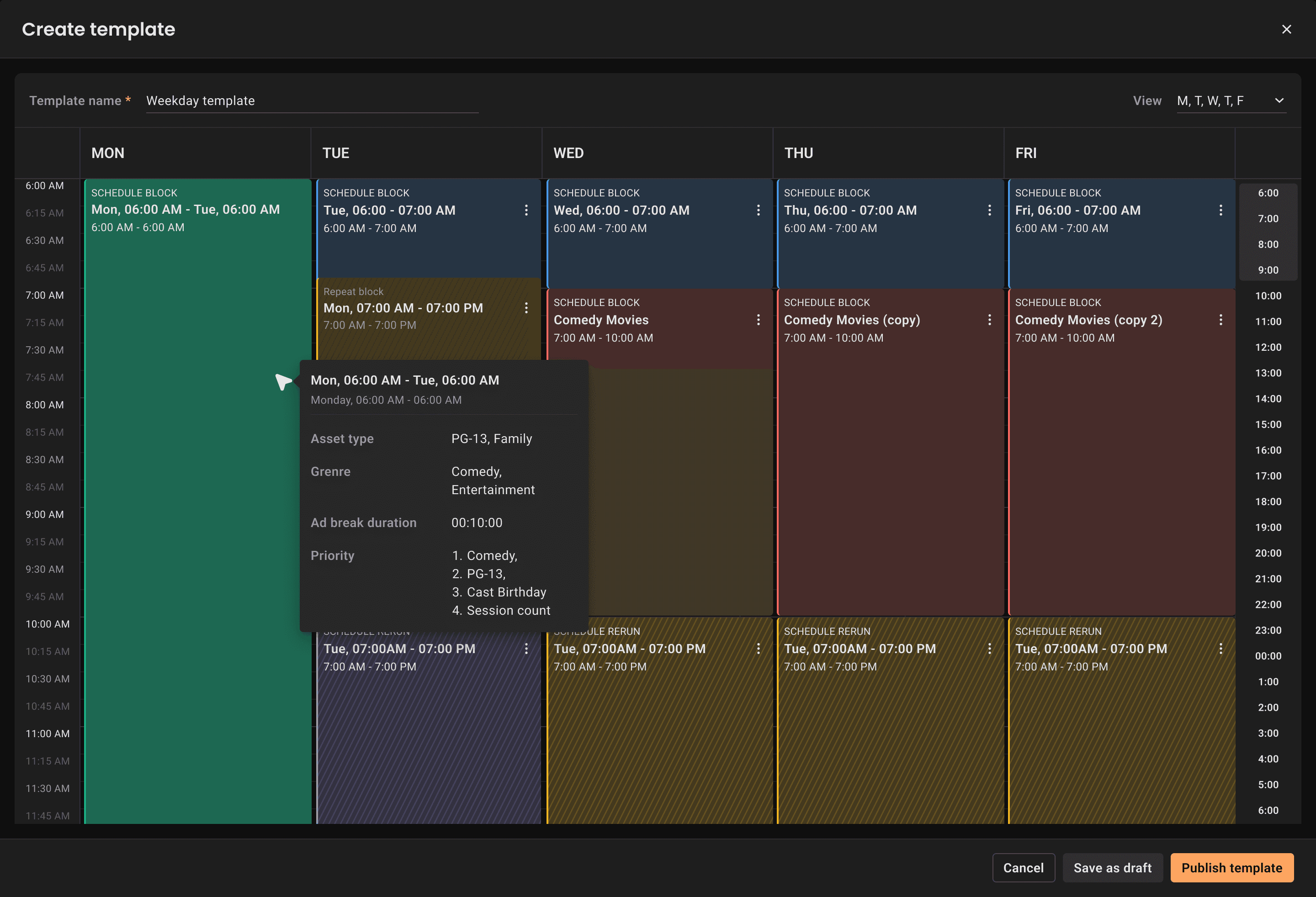Click Save as draft
Viewport: 1316px width, 897px height.
(x=1112, y=868)
